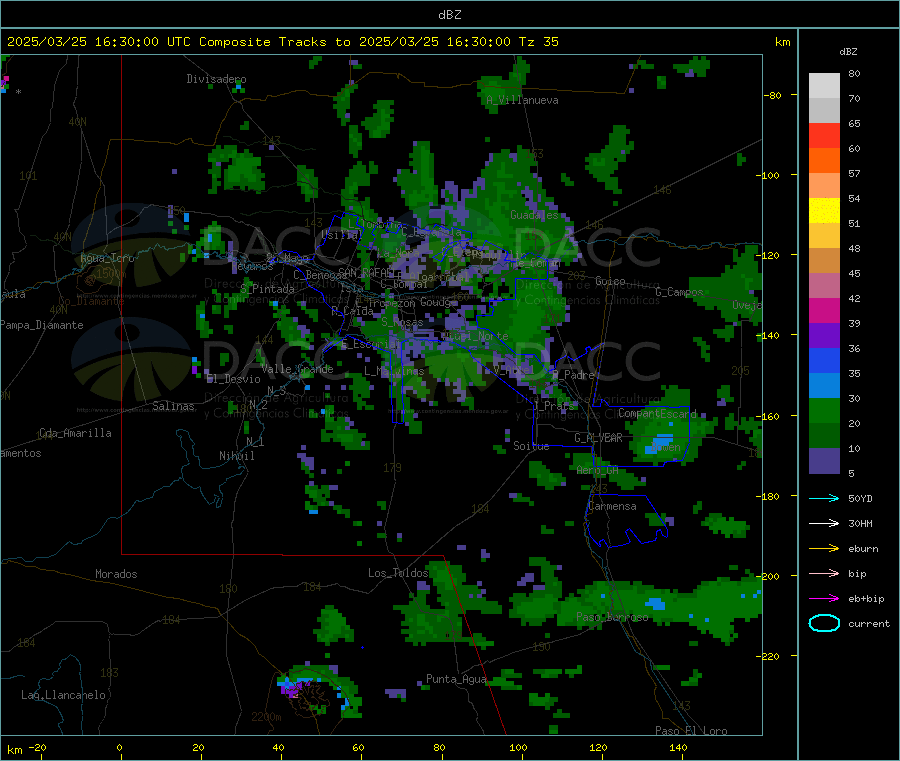Image resolution: width=900 pixels, height=761 pixels.
Task: Click the Goico place label
Action: (610, 281)
